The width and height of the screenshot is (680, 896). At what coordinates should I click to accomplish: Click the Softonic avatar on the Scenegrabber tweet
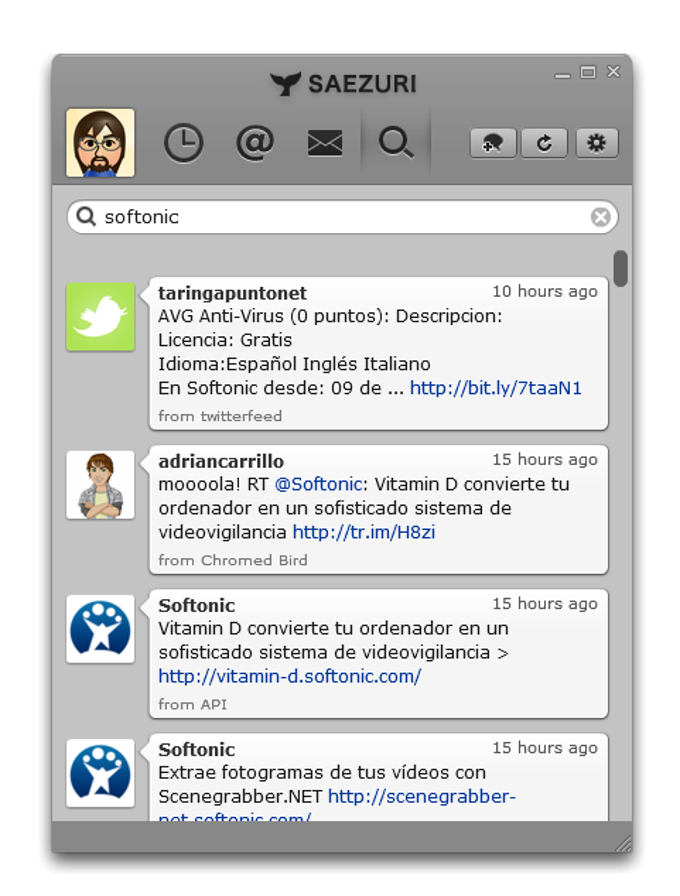click(101, 773)
